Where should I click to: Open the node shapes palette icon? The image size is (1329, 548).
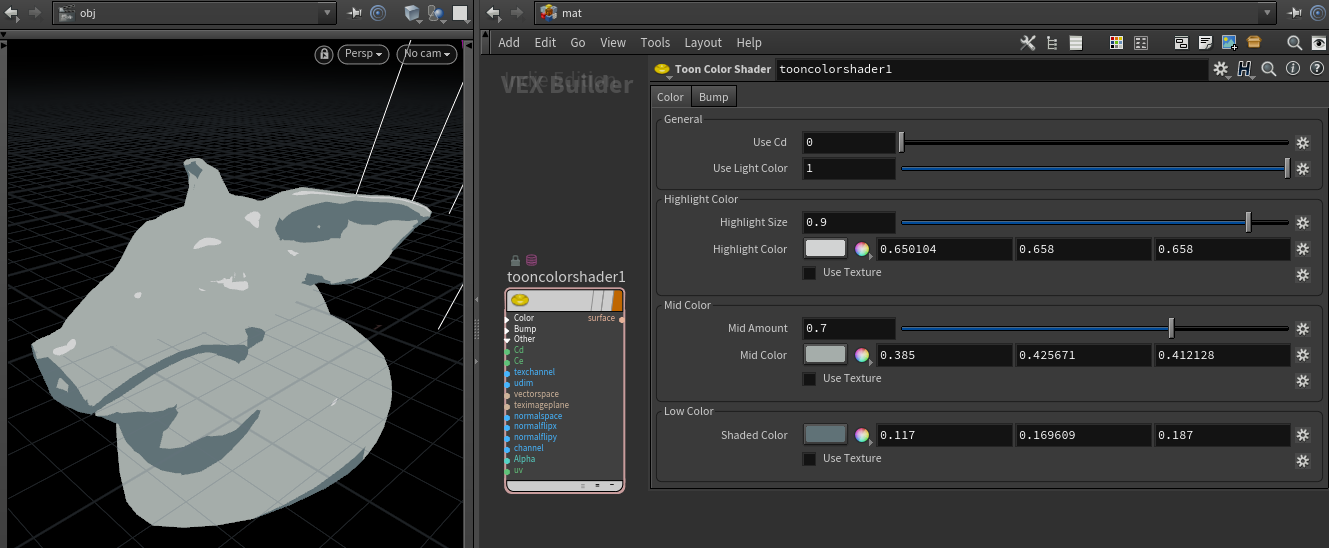1141,43
